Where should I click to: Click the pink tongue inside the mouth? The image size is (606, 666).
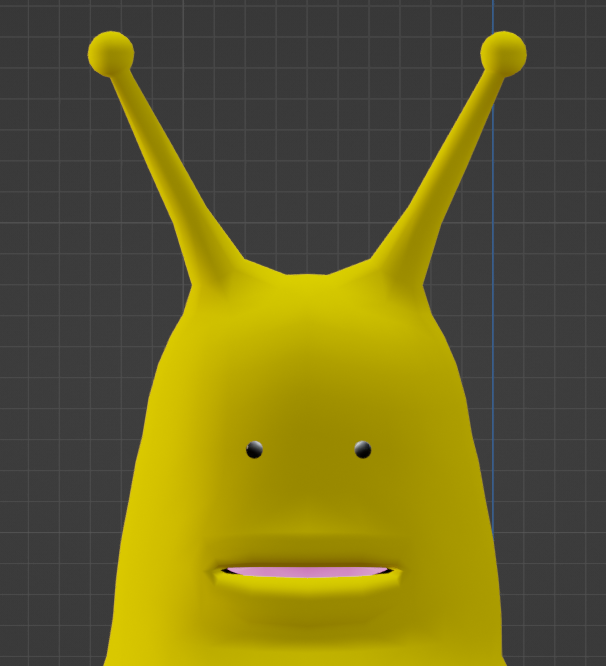(x=307, y=572)
